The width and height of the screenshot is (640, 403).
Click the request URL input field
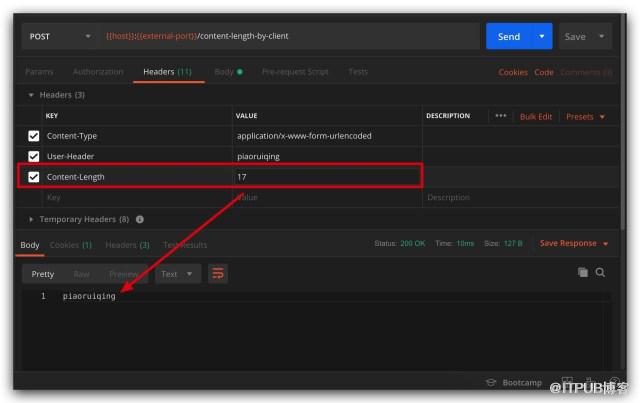[289, 36]
